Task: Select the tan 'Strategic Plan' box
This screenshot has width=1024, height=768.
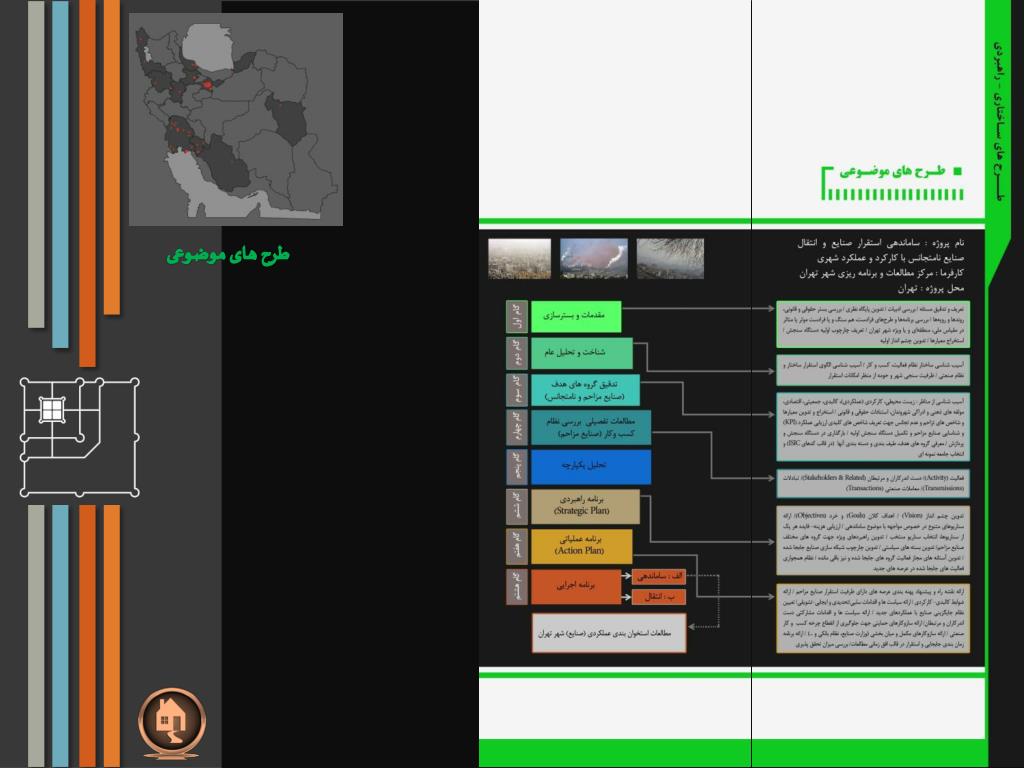Action: point(585,506)
